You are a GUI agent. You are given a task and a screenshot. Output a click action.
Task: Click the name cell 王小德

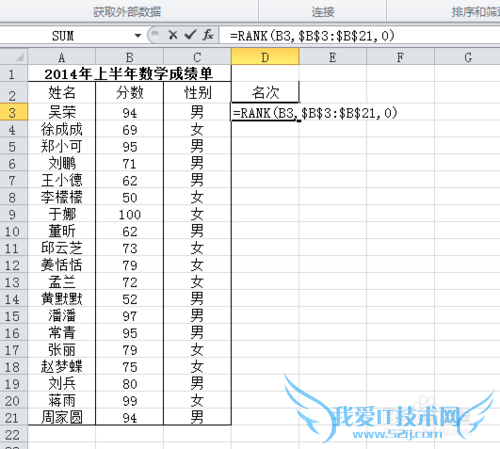[x=62, y=180]
